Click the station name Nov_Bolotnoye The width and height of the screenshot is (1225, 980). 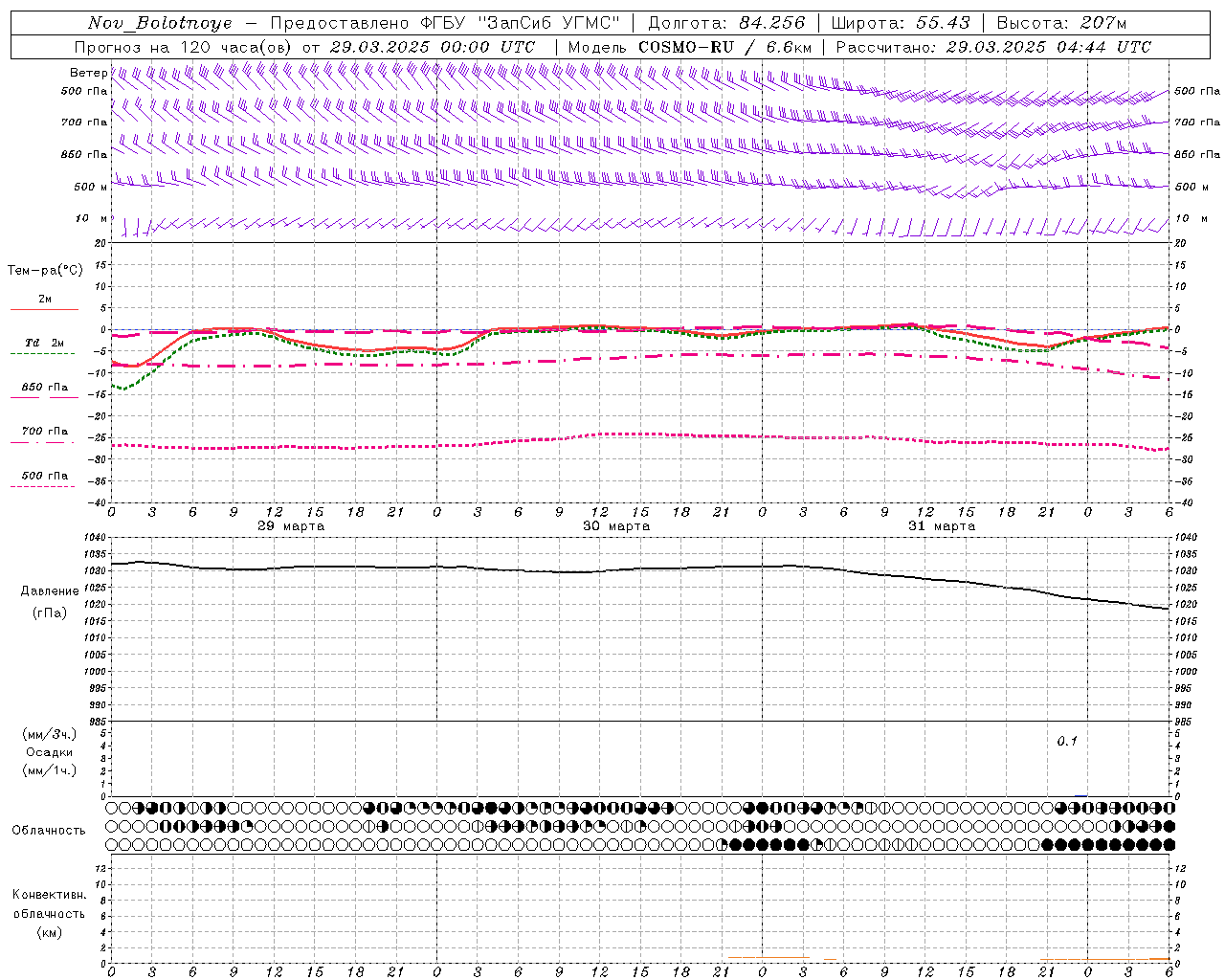pos(160,23)
